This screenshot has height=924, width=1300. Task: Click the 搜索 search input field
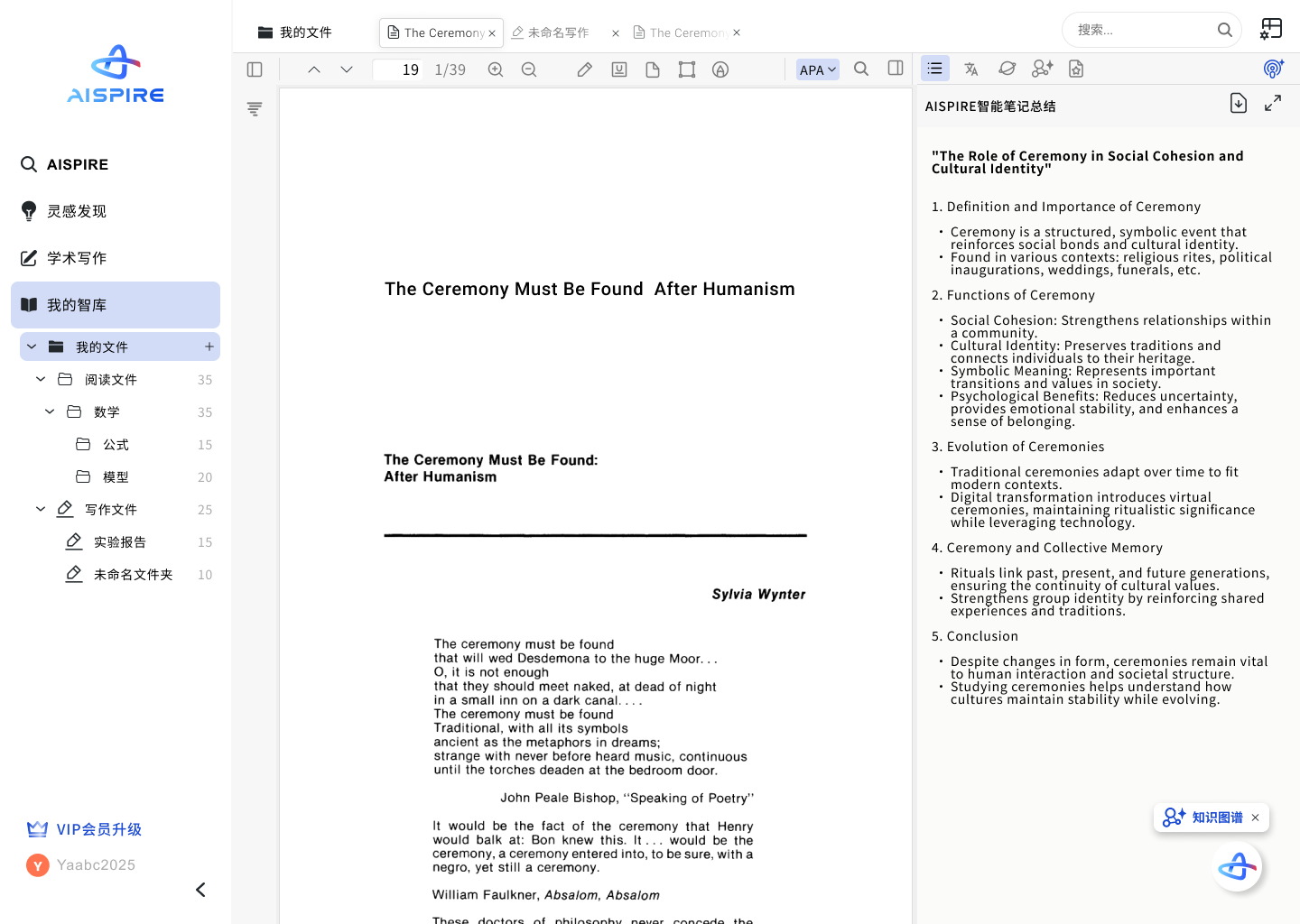1142,30
